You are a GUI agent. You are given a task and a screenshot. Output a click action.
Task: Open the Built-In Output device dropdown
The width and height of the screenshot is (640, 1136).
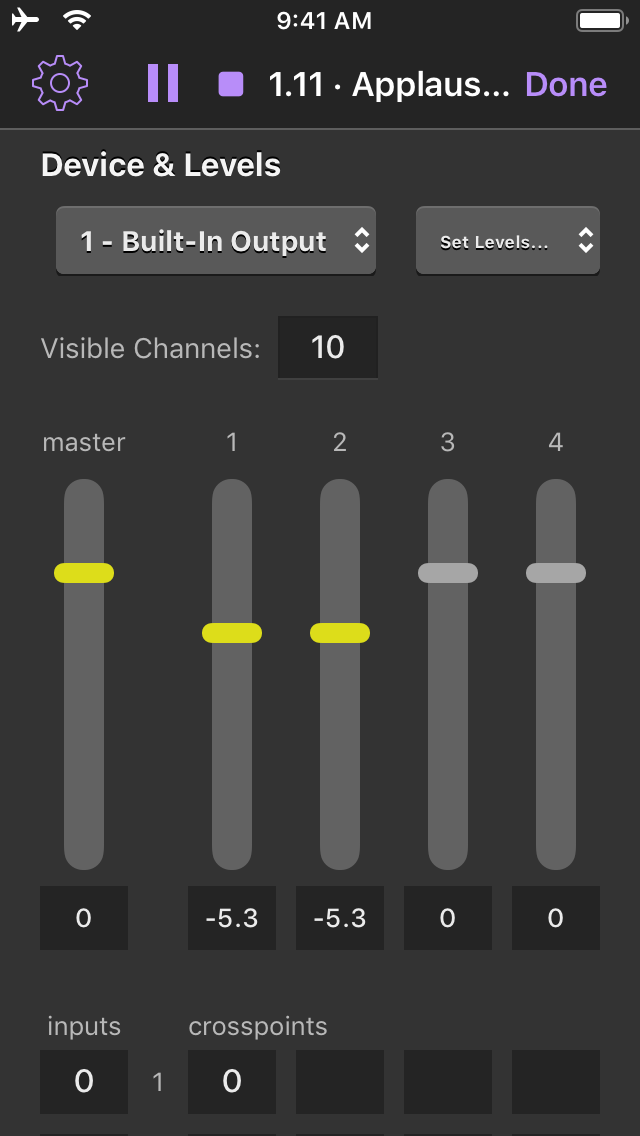(216, 241)
